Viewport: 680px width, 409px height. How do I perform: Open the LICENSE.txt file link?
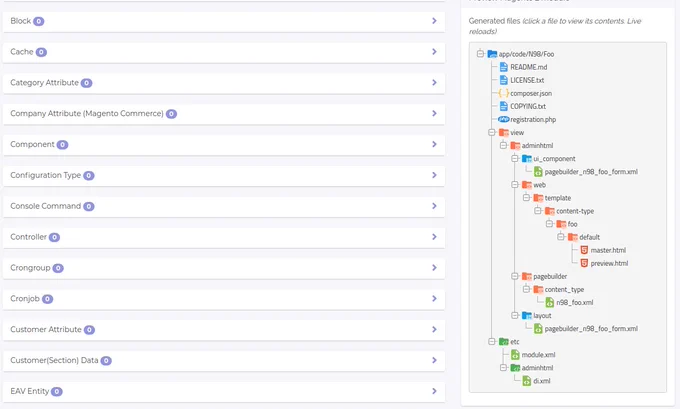point(527,80)
